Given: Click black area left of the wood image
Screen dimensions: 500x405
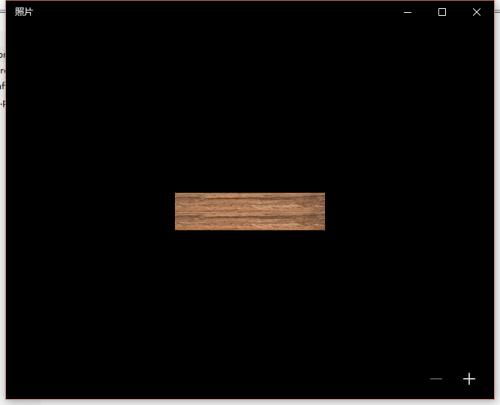Looking at the screenshot, I should coord(90,211).
